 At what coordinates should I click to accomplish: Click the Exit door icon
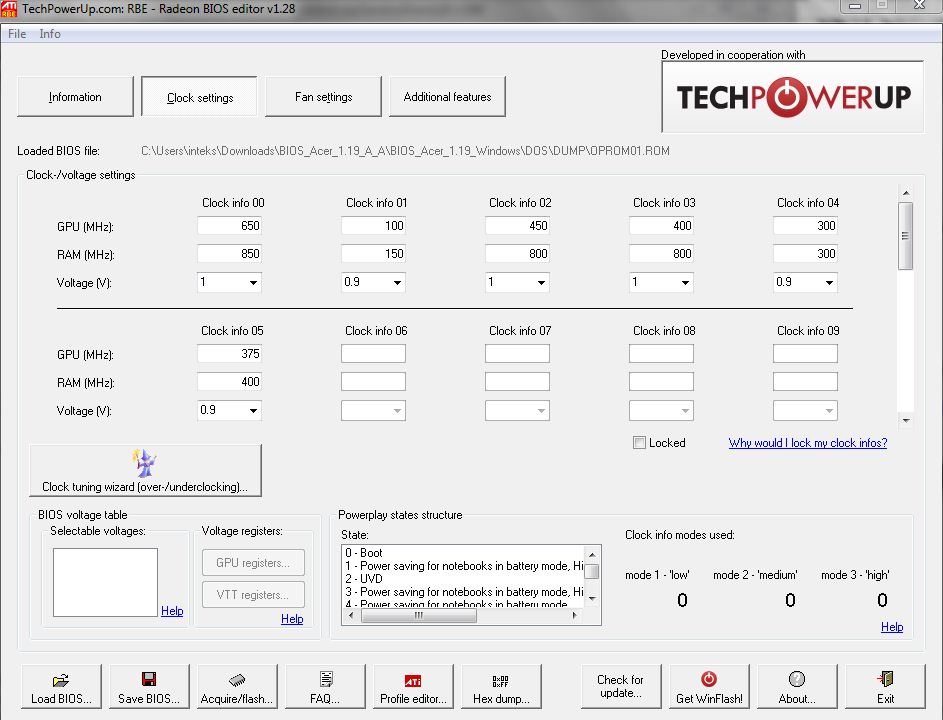pos(885,679)
